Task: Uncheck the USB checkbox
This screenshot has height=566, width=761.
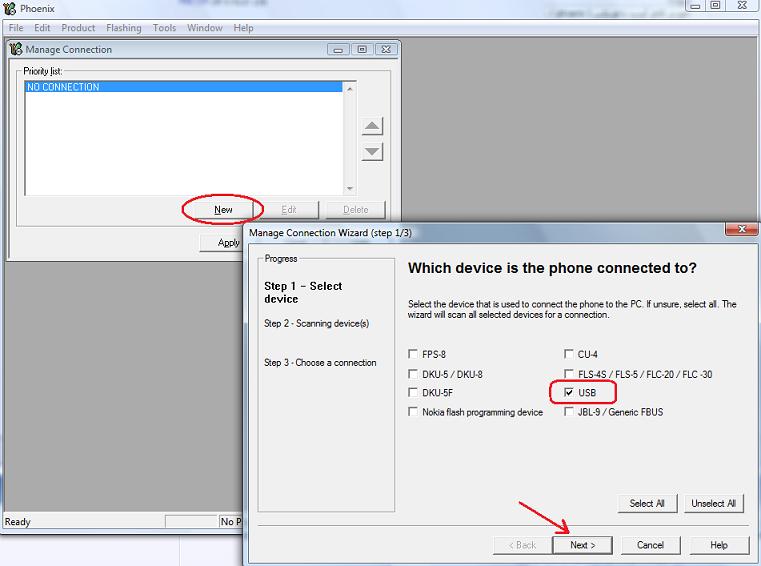Action: (x=569, y=392)
